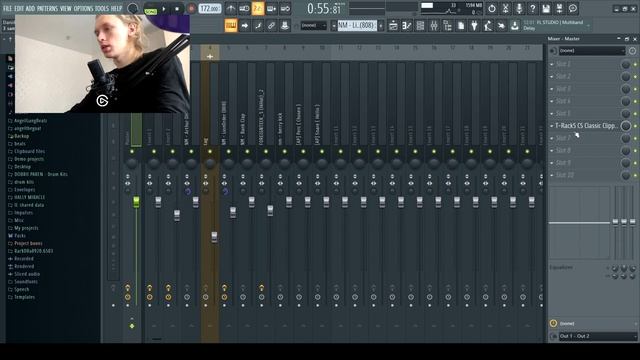Open the ADD menu
The image size is (640, 360).
[x=31, y=8]
